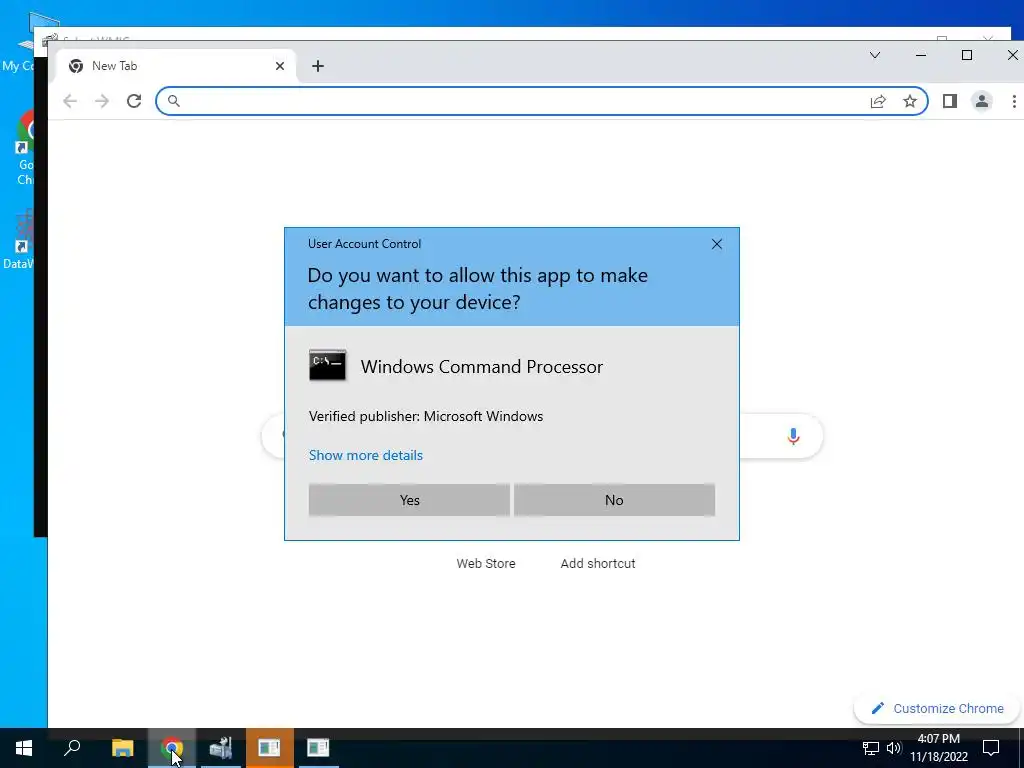Go forward in Chrome
1024x768 pixels.
[102, 101]
